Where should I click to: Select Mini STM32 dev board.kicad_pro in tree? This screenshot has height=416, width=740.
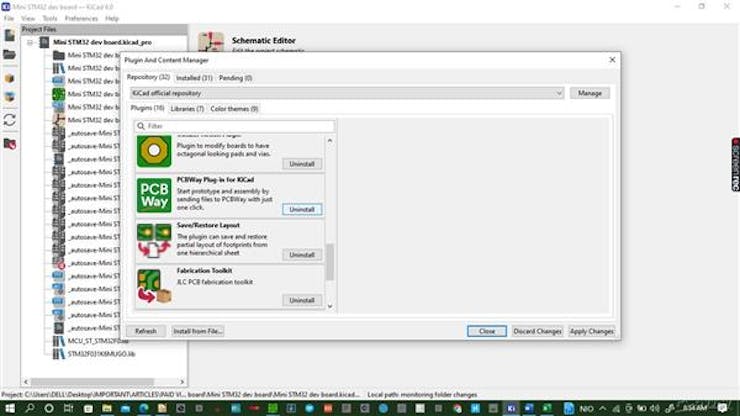102,42
